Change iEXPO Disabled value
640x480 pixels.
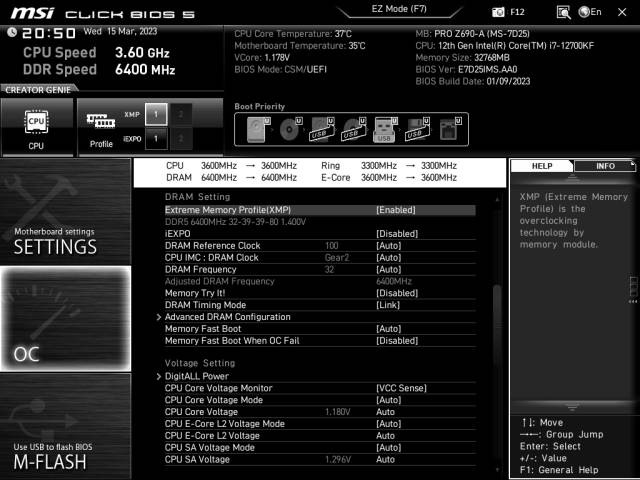click(397, 233)
